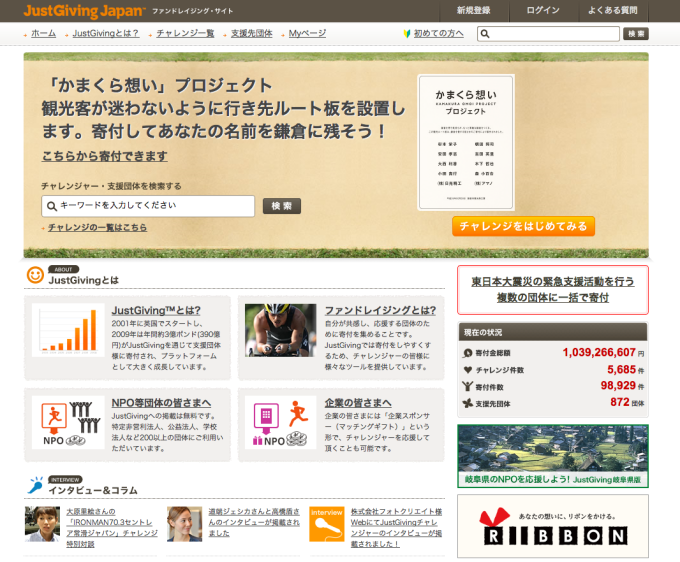Viewport: 680px width, 562px height.
Task: Click the corporate building and runner illustration
Action: 281,422
